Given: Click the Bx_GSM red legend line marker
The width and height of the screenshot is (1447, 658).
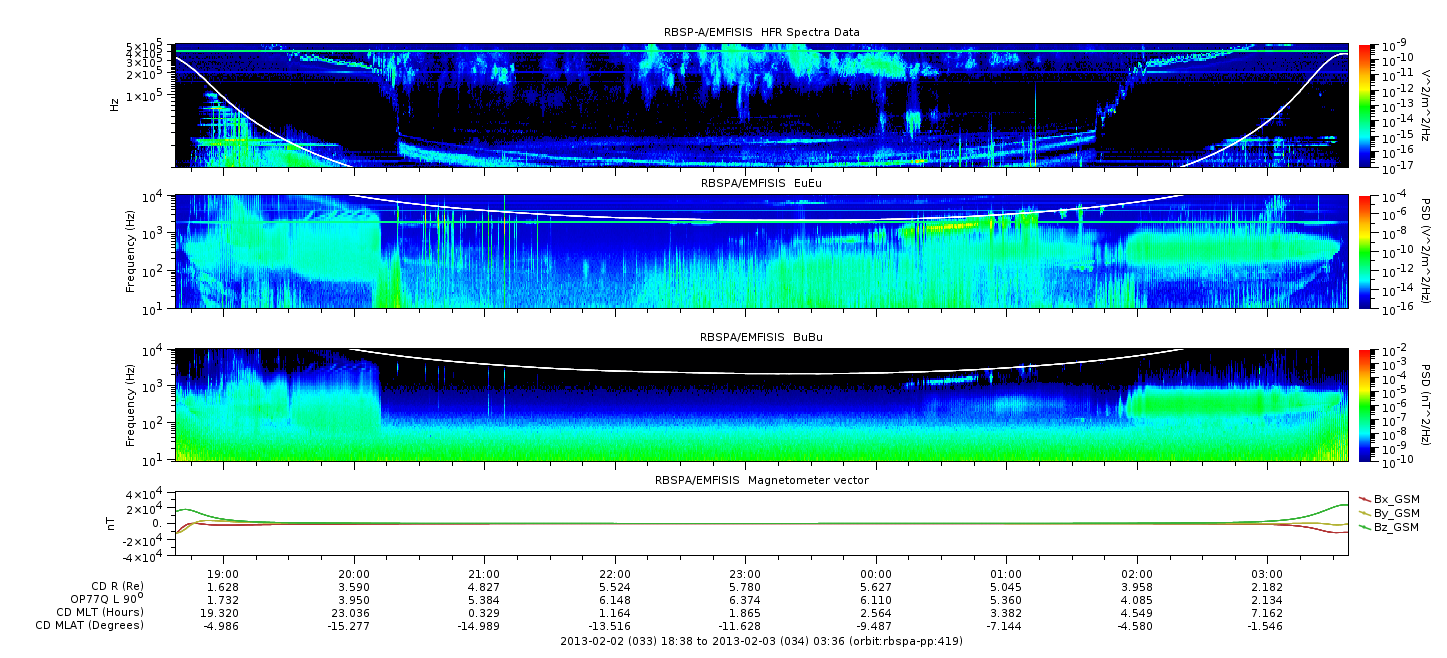Looking at the screenshot, I should tap(1365, 498).
